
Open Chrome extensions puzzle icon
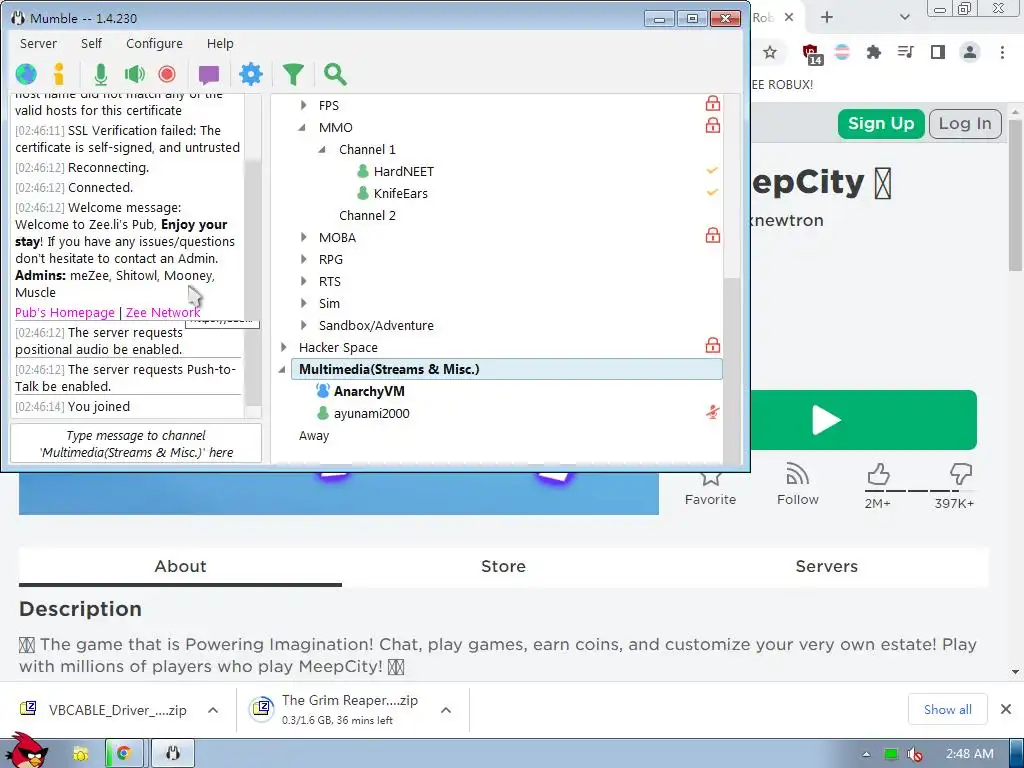[x=873, y=52]
